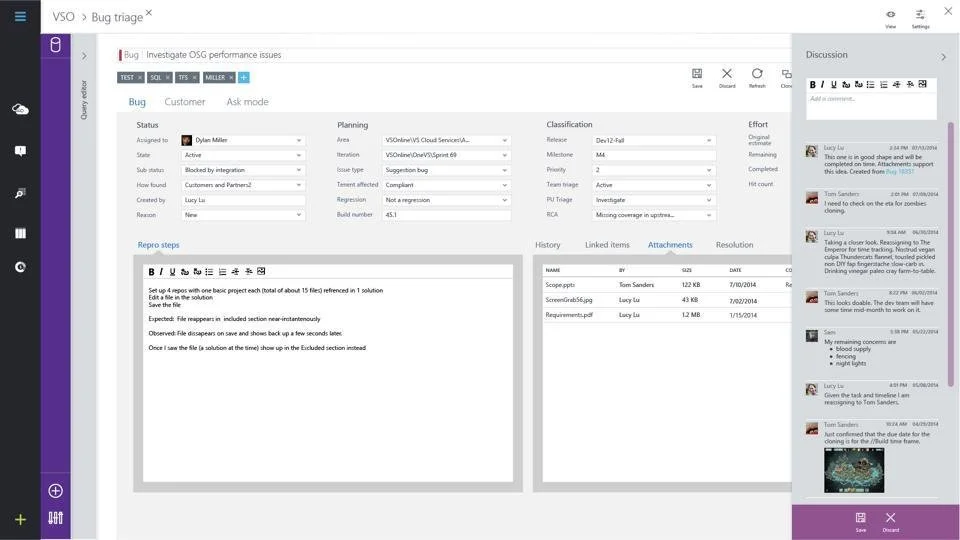Apply italic in Discussion comment toolbar

(822, 84)
